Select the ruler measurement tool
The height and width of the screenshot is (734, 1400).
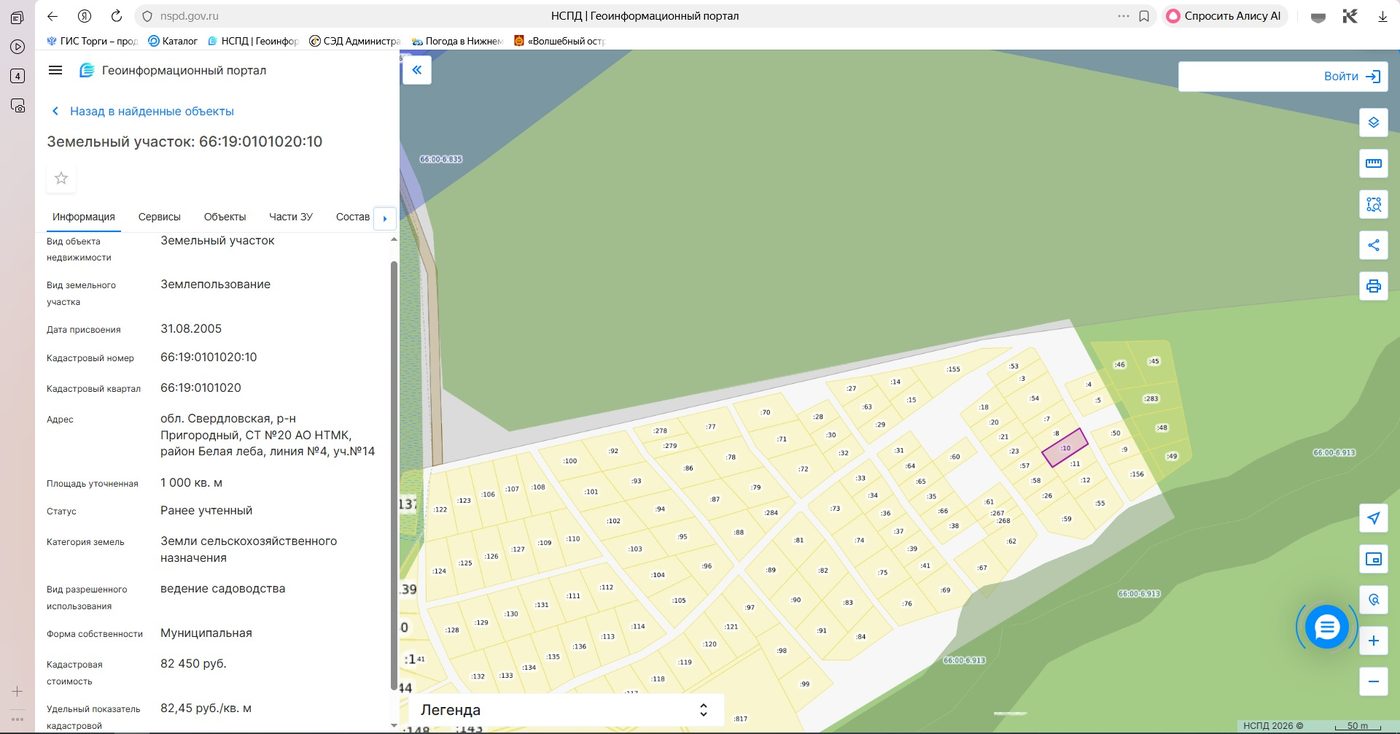(1374, 163)
